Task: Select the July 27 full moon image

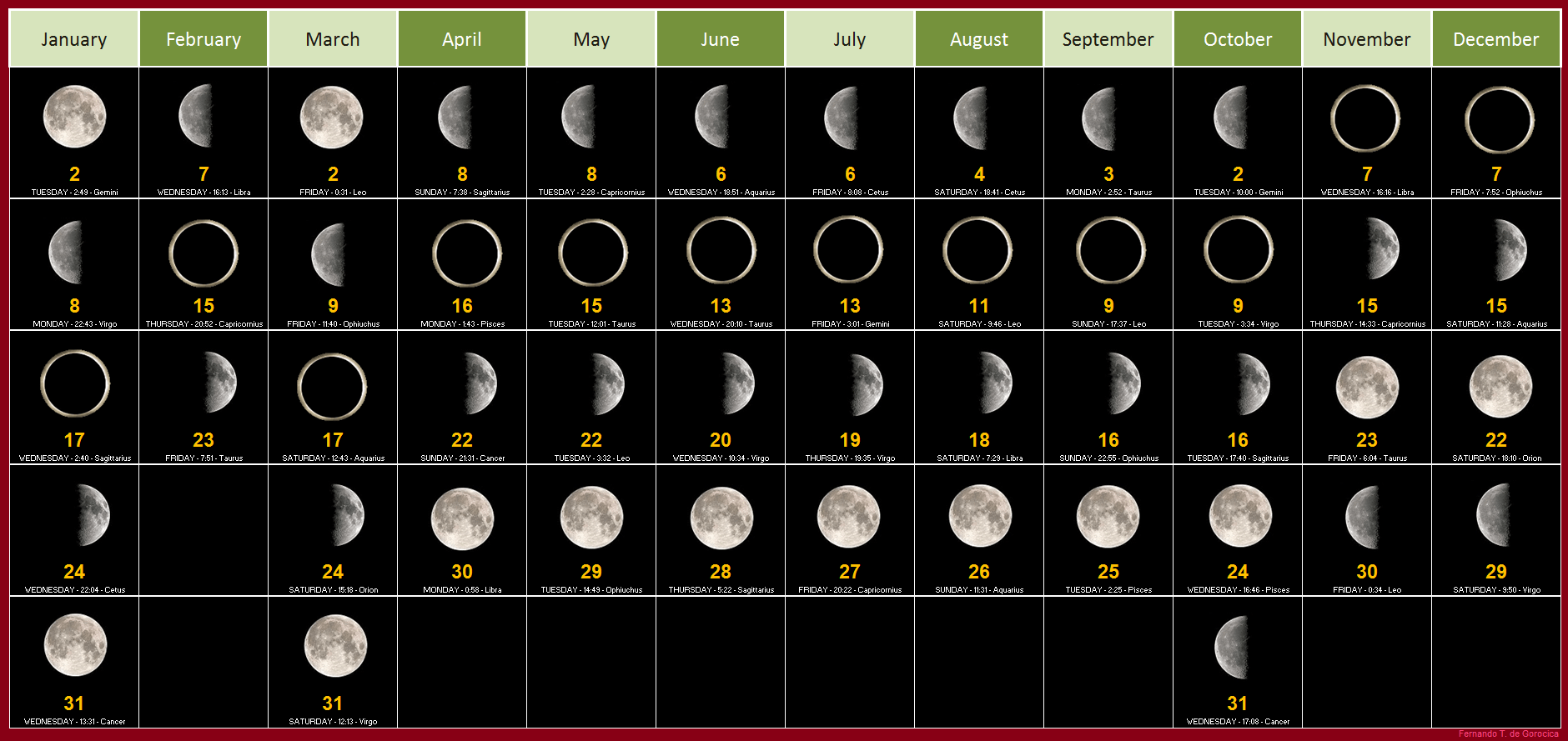Action: 848,518
